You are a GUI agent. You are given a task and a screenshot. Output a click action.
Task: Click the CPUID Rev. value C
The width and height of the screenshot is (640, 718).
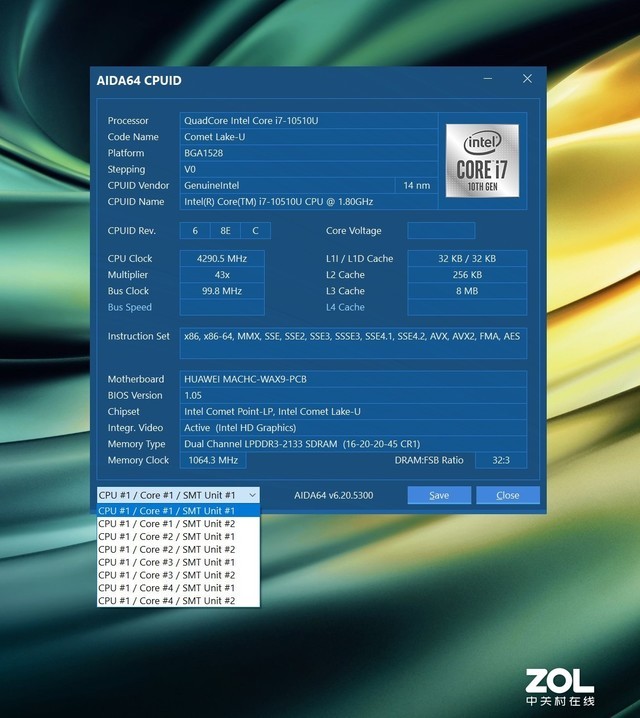(x=255, y=231)
